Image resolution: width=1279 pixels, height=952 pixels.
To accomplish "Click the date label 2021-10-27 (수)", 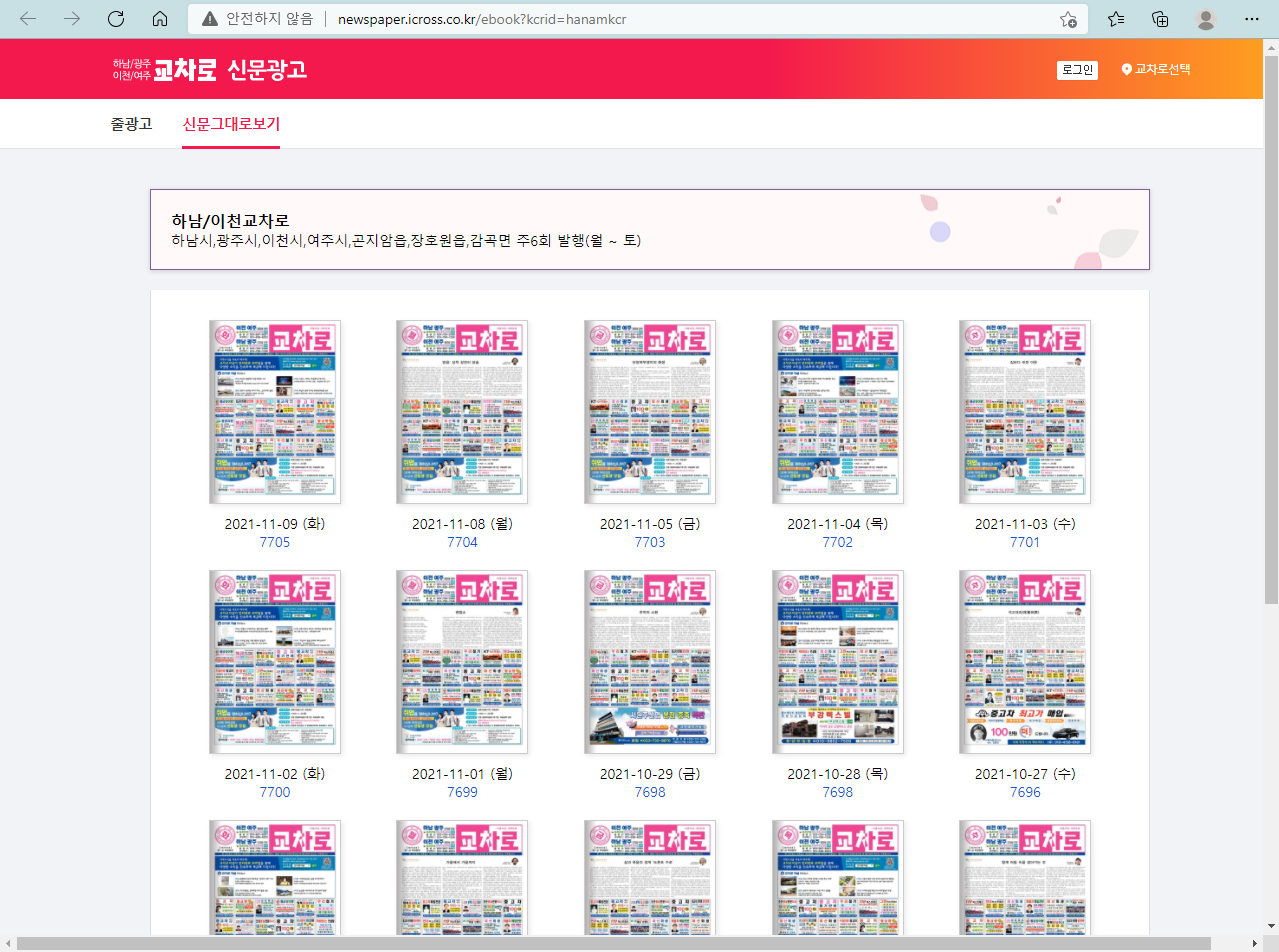I will coord(1025,774).
